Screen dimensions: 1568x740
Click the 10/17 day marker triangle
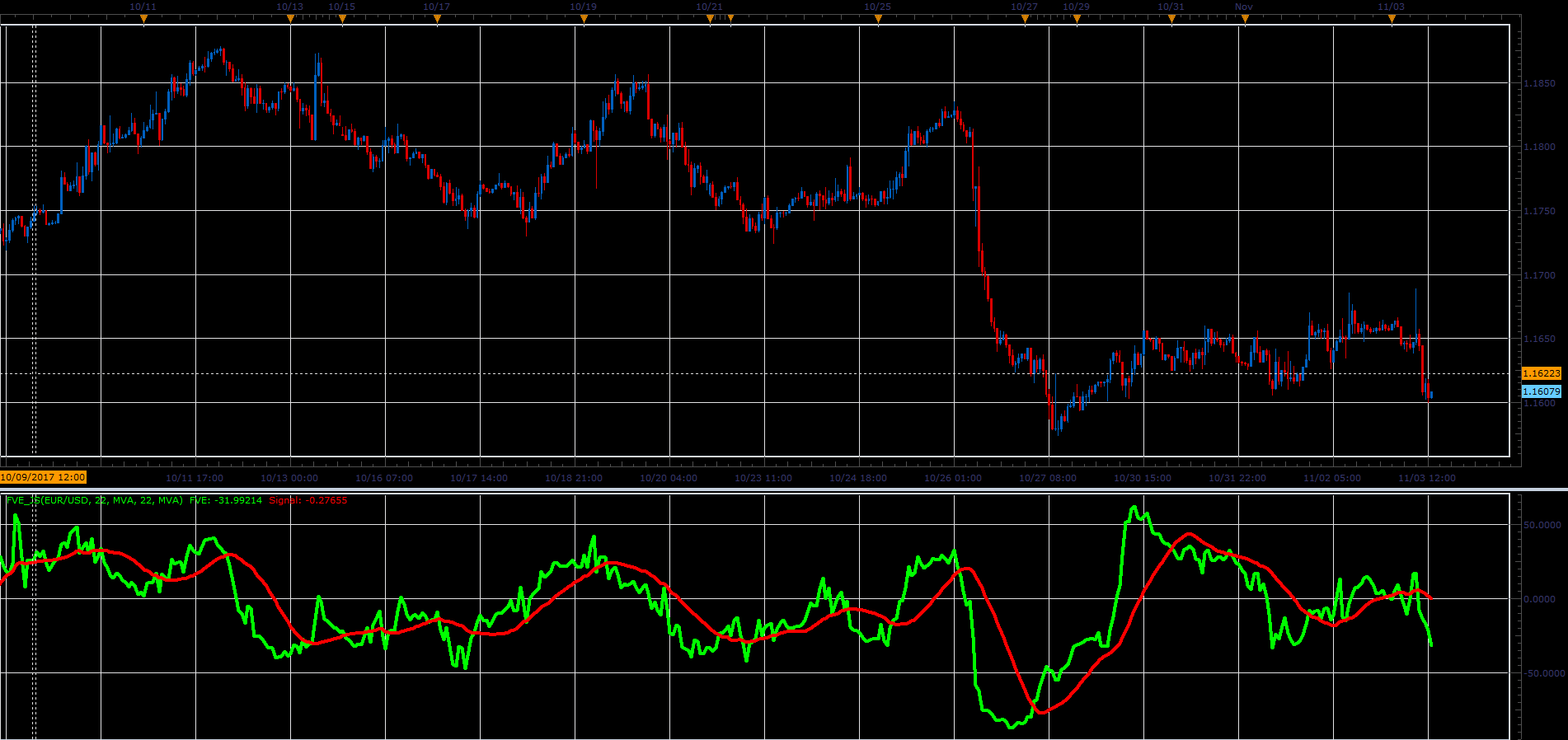437,19
